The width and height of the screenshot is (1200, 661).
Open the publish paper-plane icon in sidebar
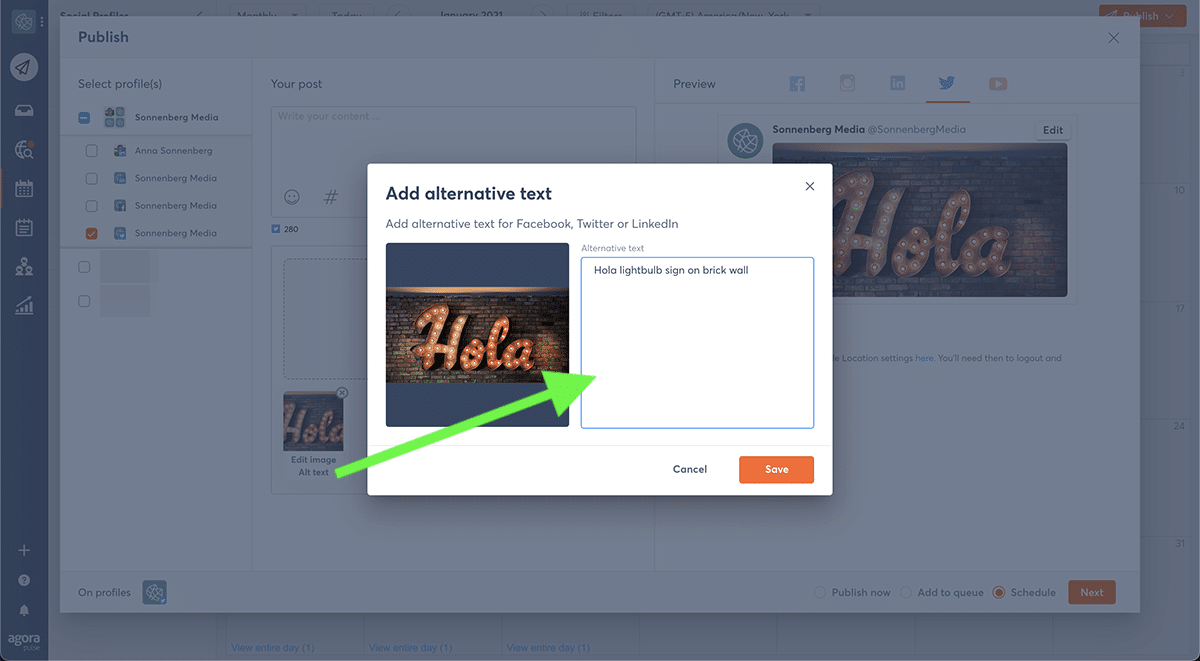click(24, 67)
